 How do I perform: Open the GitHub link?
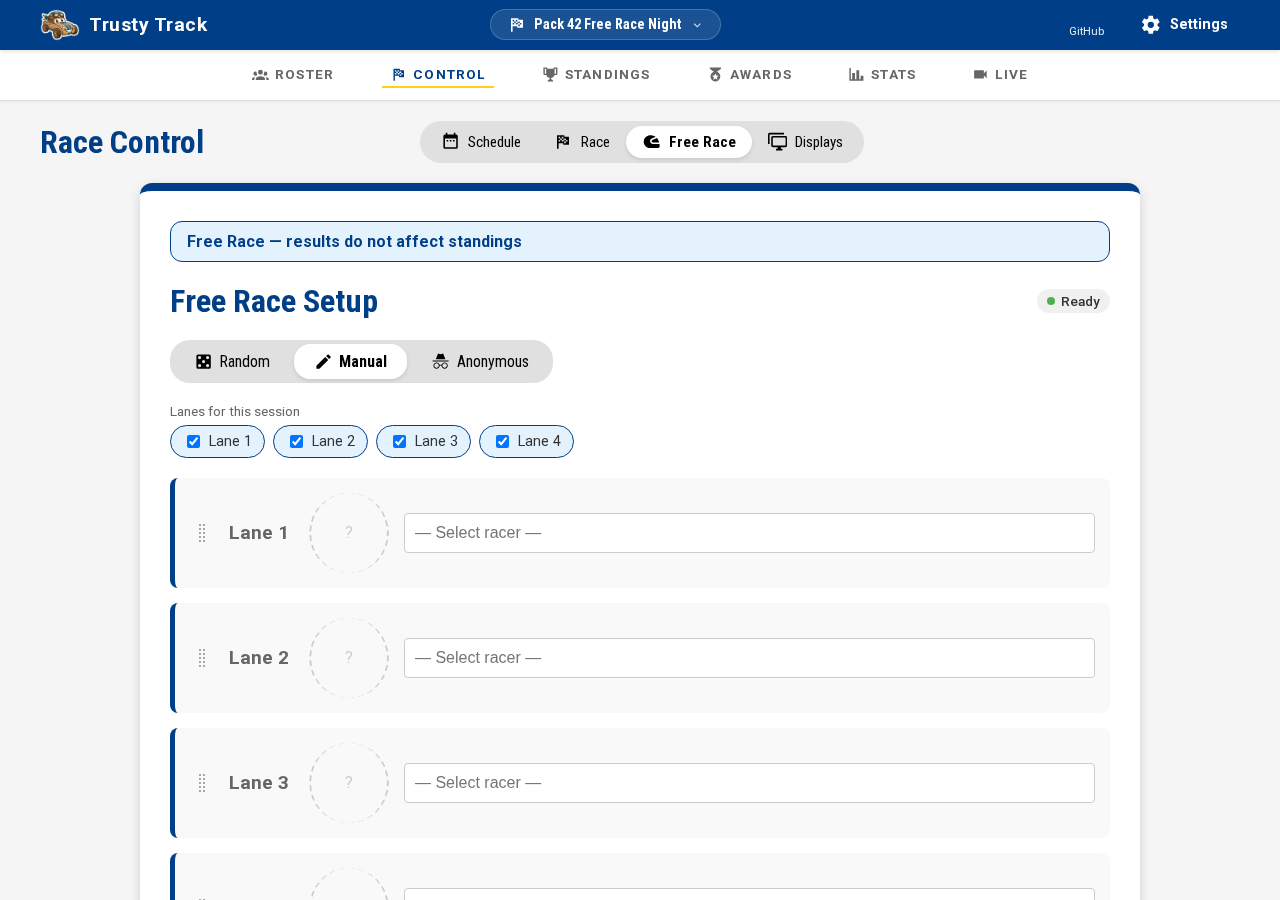click(x=1087, y=31)
